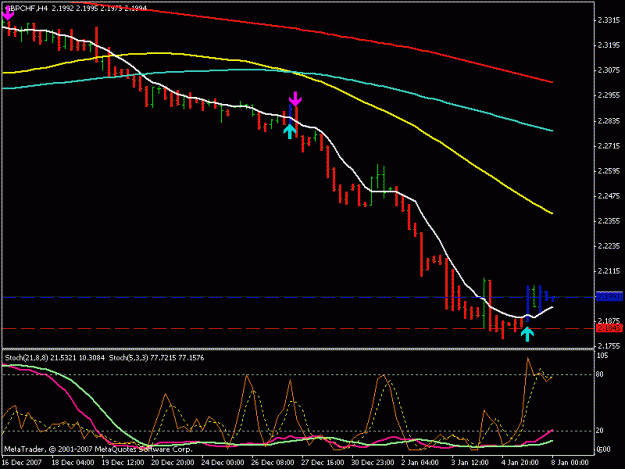Screen dimensions: 625x469
Task: Click the 2.2355 price axis label
Action: (609, 221)
